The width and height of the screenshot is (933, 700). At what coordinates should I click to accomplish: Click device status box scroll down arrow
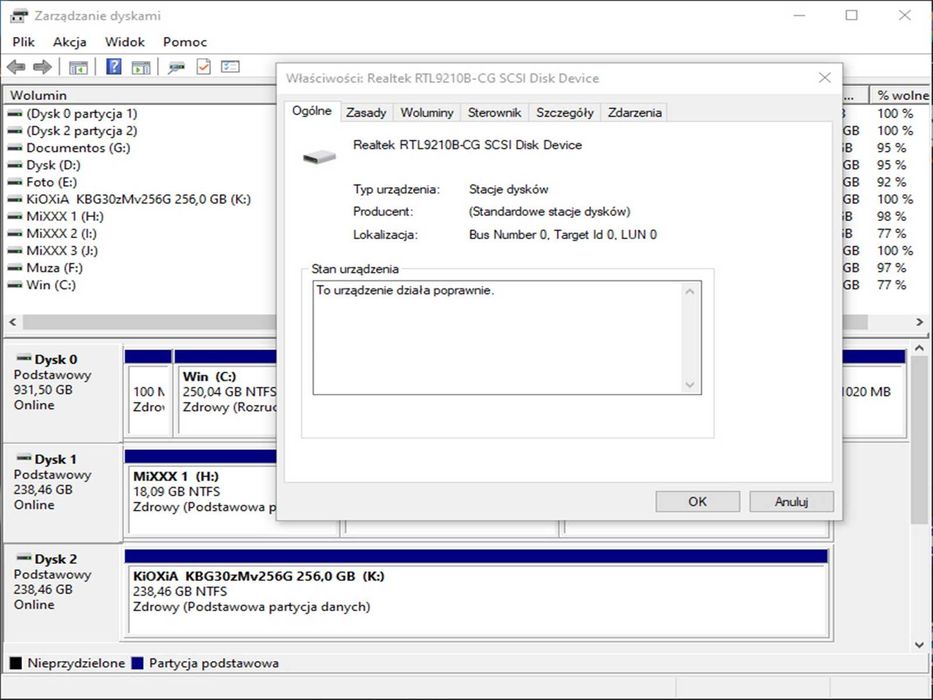[x=690, y=385]
